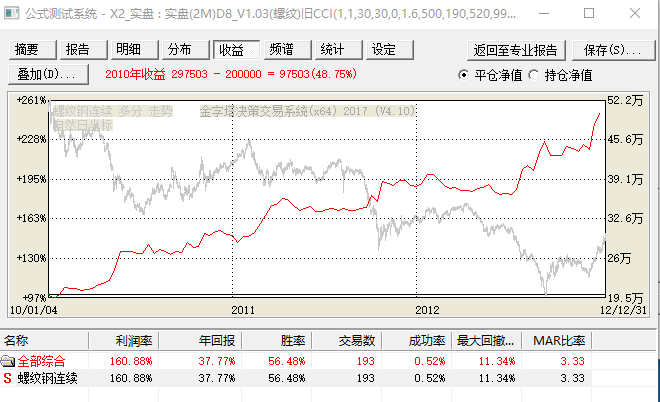Open the 摘要 tab

[32, 50]
